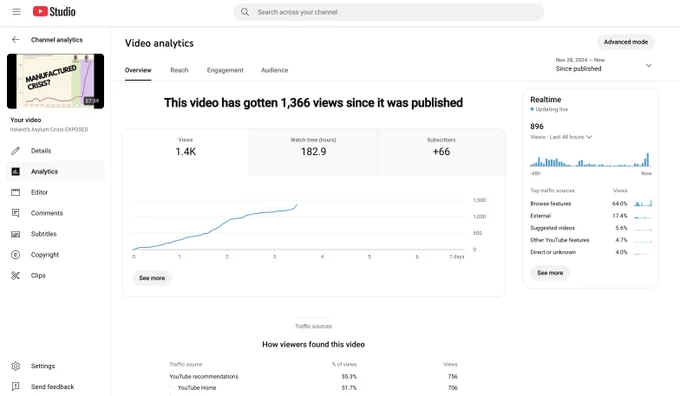This screenshot has width=680, height=396.
Task: Open the hamburger navigation menu
Action: 16,12
